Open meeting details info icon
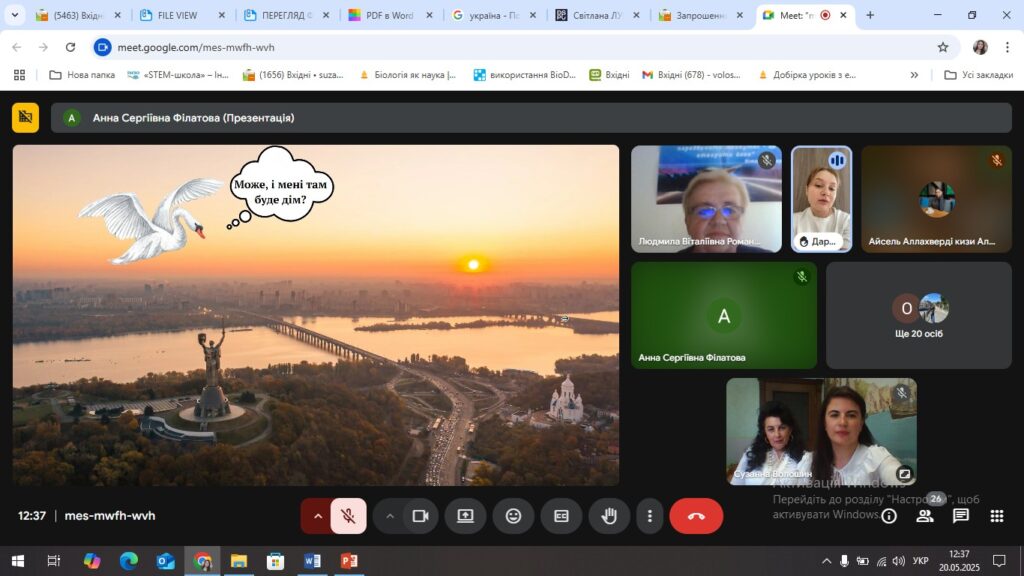This screenshot has width=1024, height=576. (x=889, y=516)
